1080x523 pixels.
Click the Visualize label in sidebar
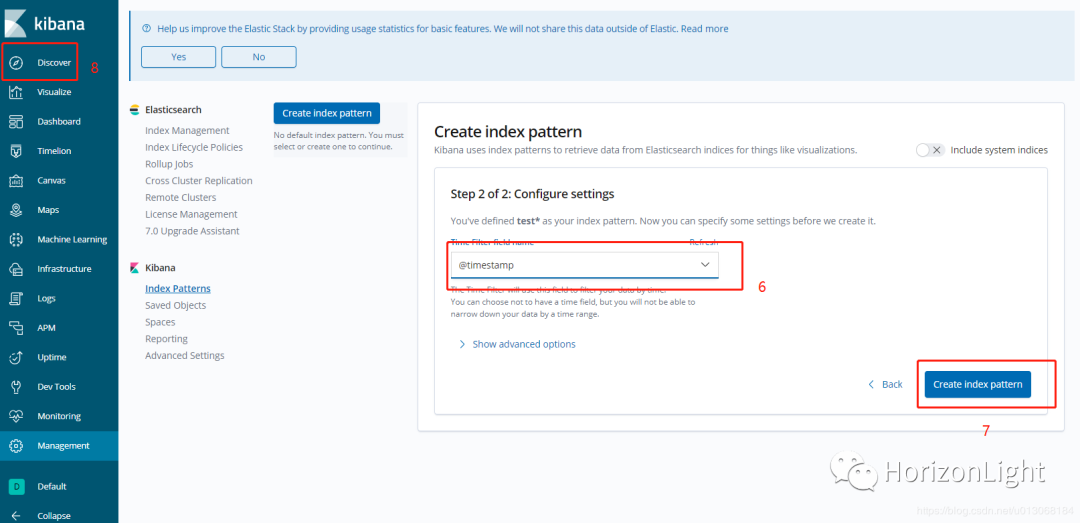click(54, 92)
